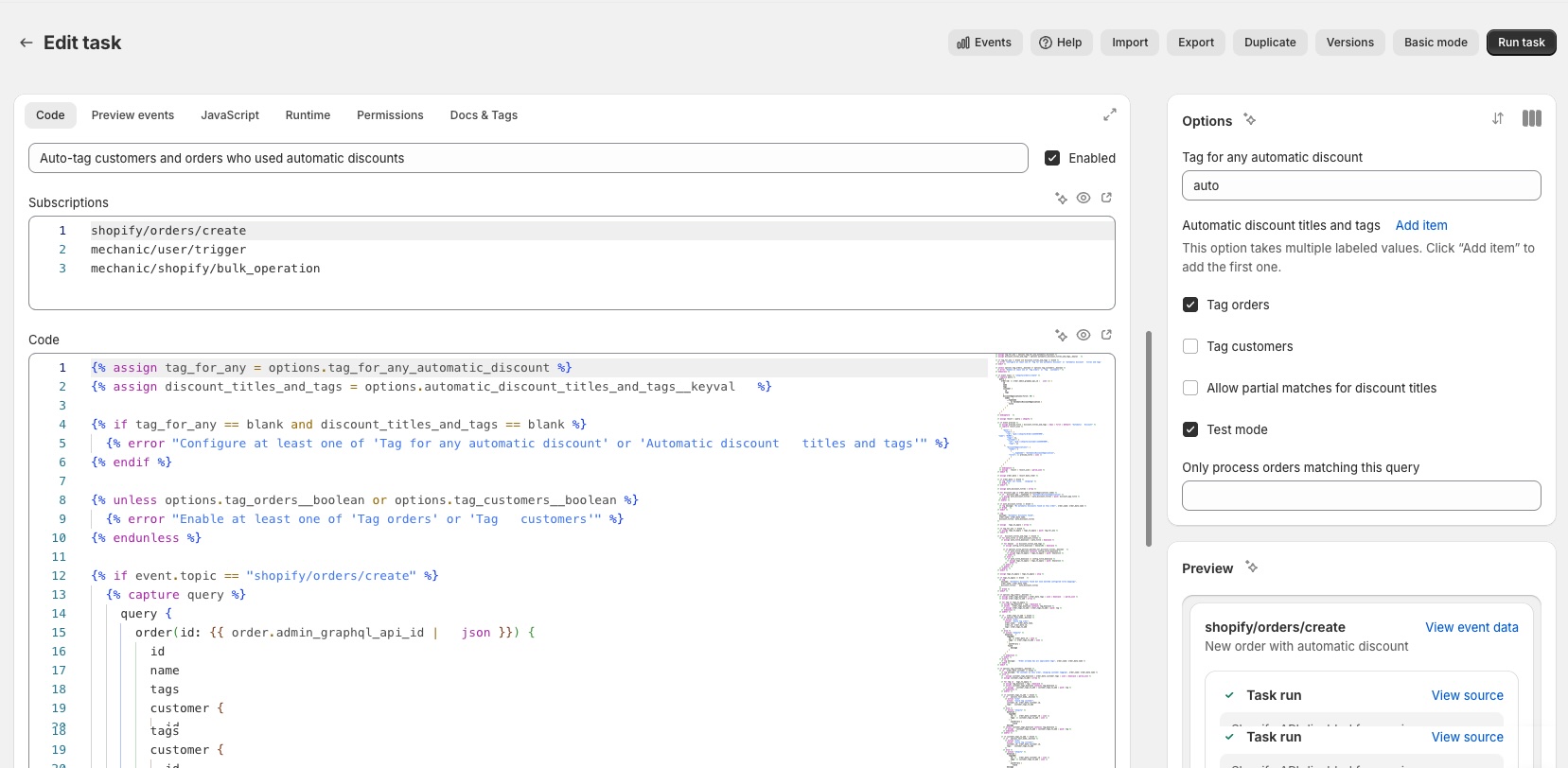Screen dimensions: 1568x768
Task: Edit the Tag for any automatic discount field
Action: 1361,185
